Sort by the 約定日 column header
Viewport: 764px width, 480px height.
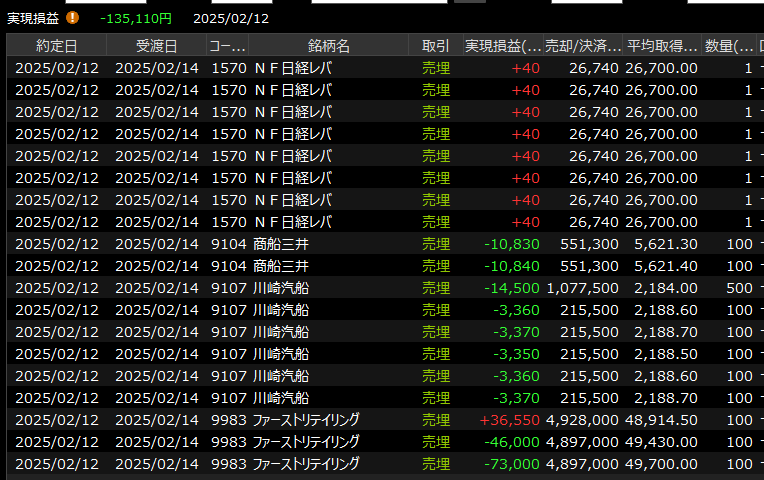pyautogui.click(x=56, y=46)
